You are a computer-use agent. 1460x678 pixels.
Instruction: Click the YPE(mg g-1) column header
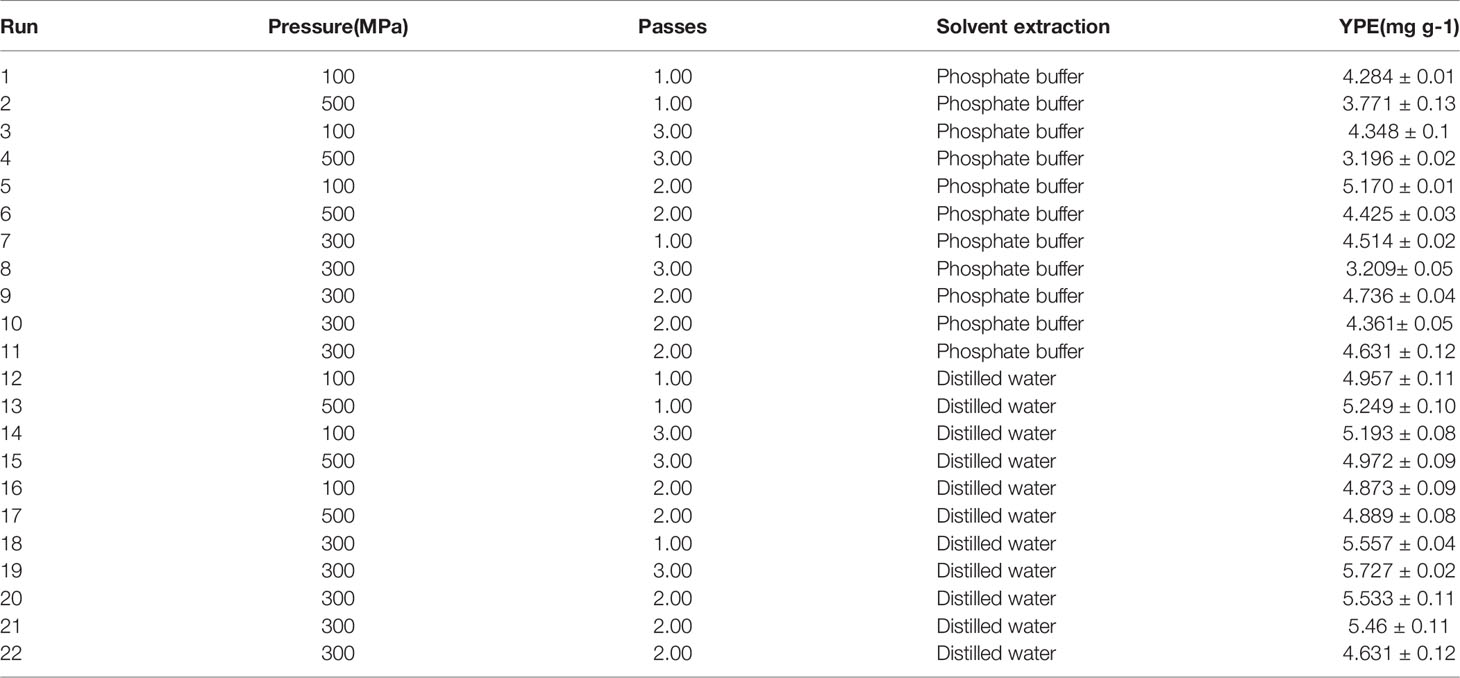[1405, 27]
